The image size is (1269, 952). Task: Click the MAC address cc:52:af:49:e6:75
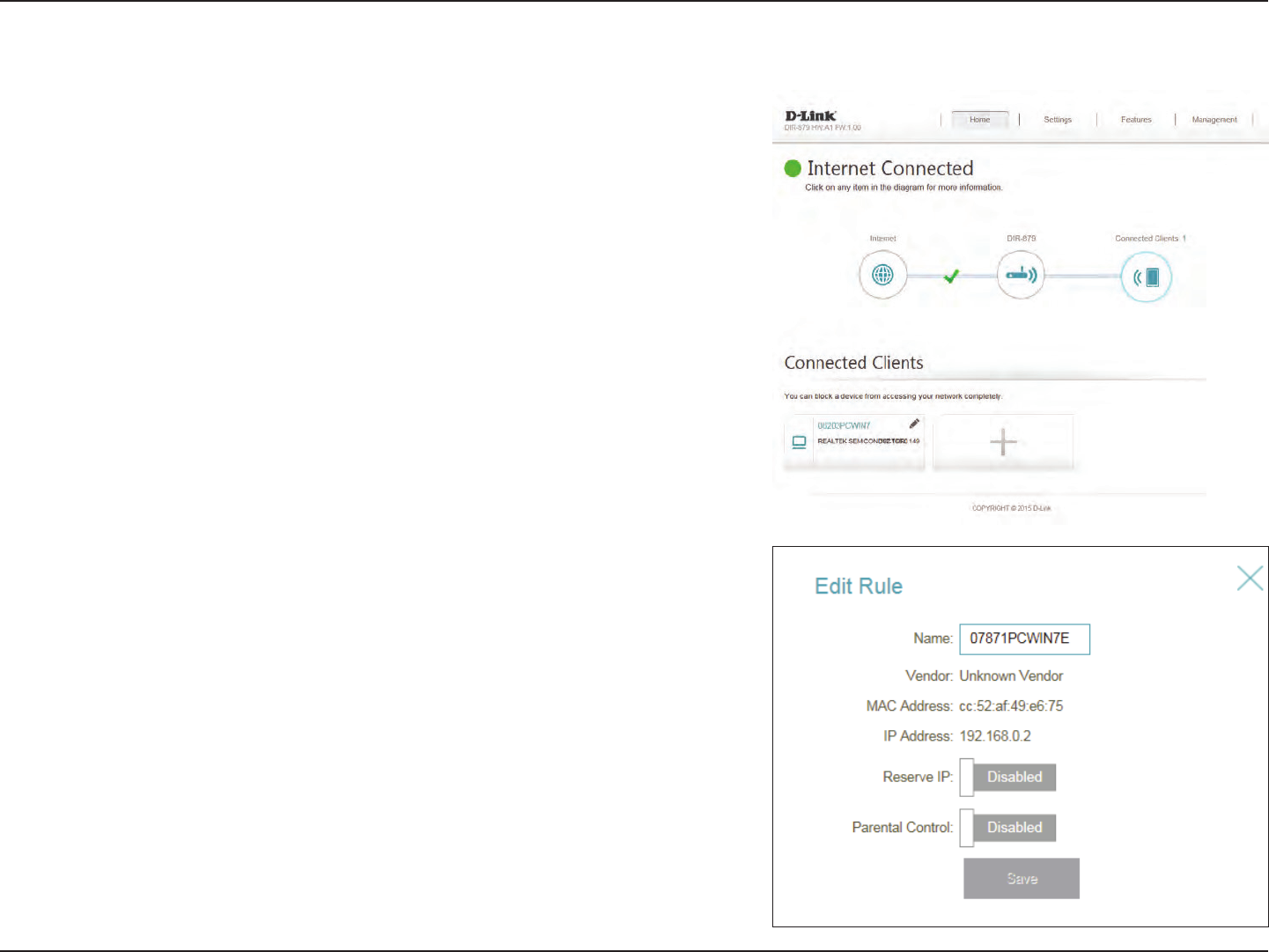coord(1011,706)
